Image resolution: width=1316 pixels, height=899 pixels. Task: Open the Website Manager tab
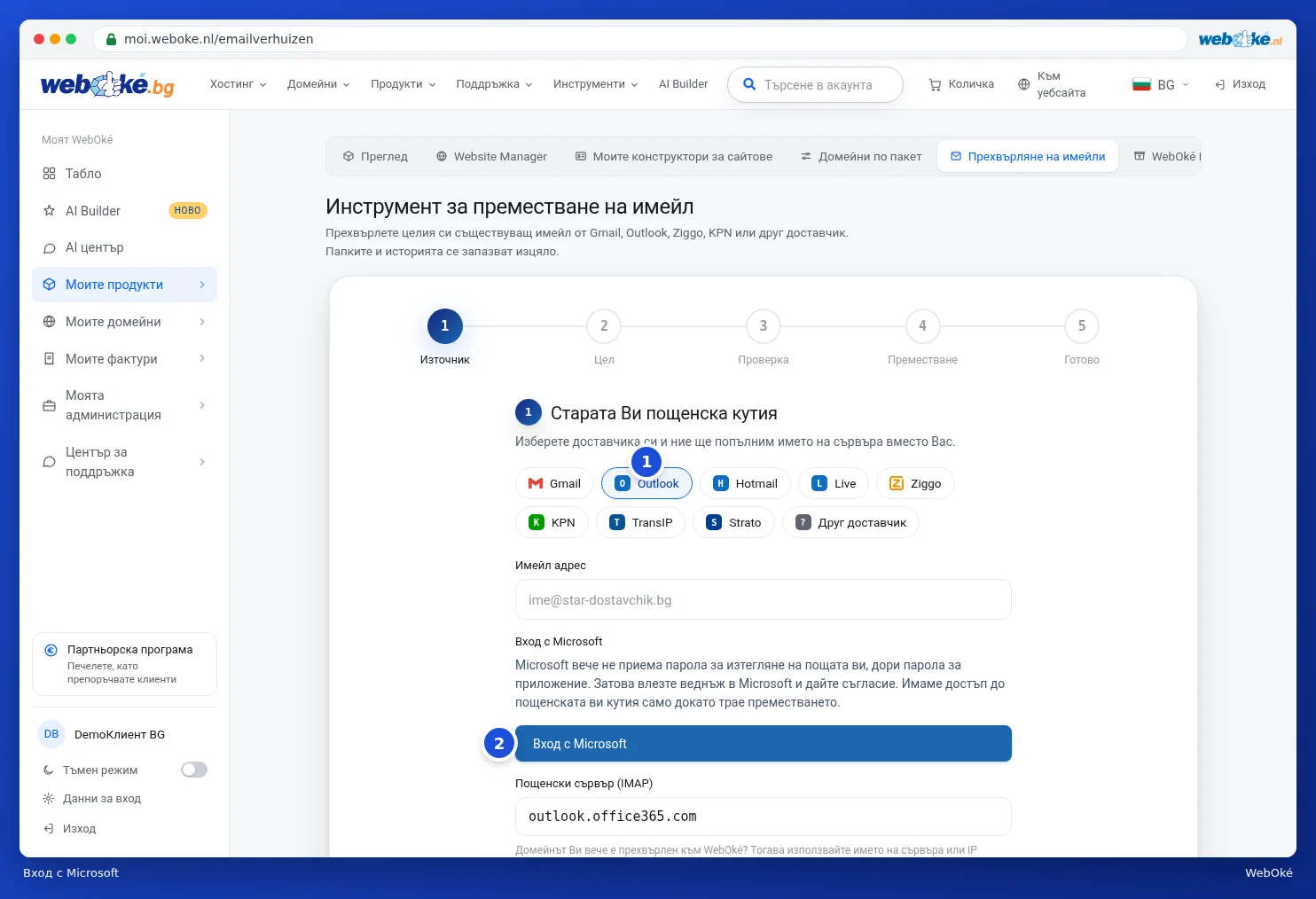[x=491, y=157]
